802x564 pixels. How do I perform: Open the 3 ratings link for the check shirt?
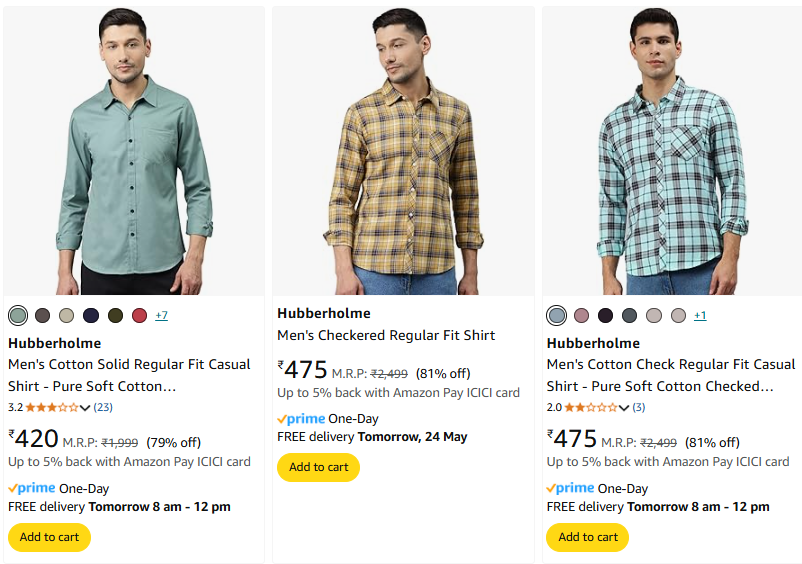pos(638,407)
